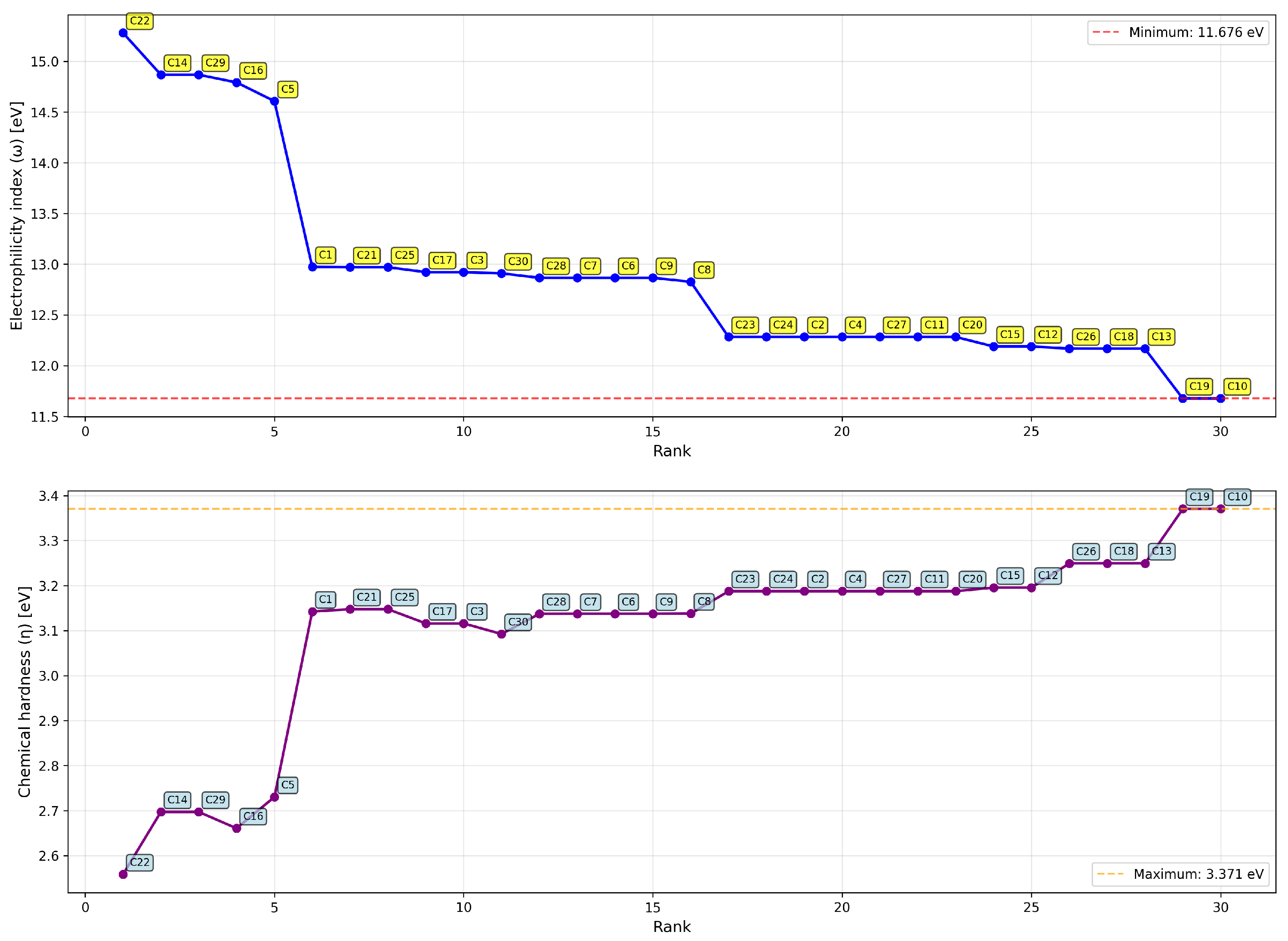
Task: Select the yellow C25 label
Action: pyautogui.click(x=405, y=255)
